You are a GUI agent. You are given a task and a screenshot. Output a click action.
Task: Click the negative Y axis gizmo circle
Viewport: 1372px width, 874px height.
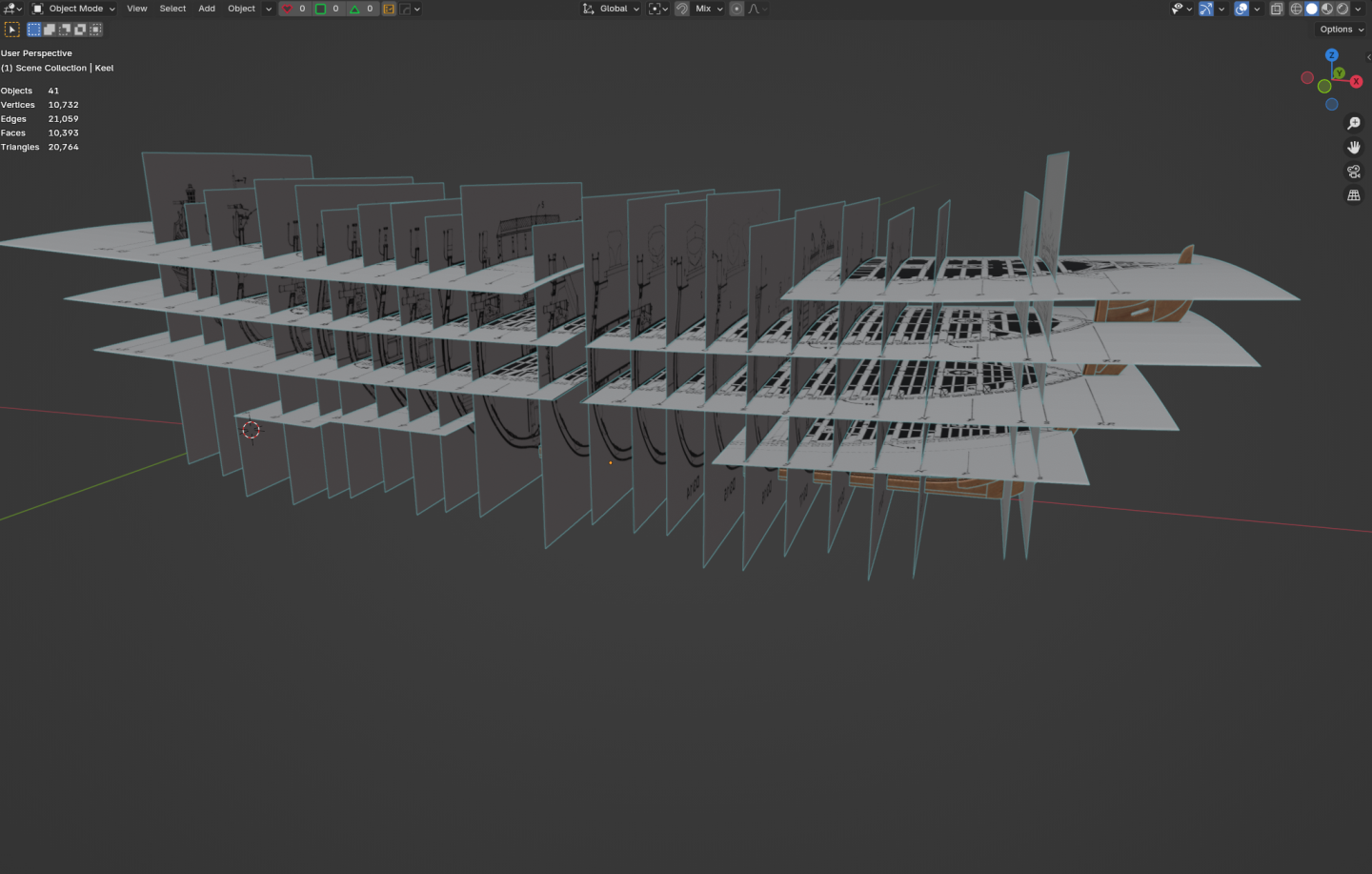[x=1324, y=87]
